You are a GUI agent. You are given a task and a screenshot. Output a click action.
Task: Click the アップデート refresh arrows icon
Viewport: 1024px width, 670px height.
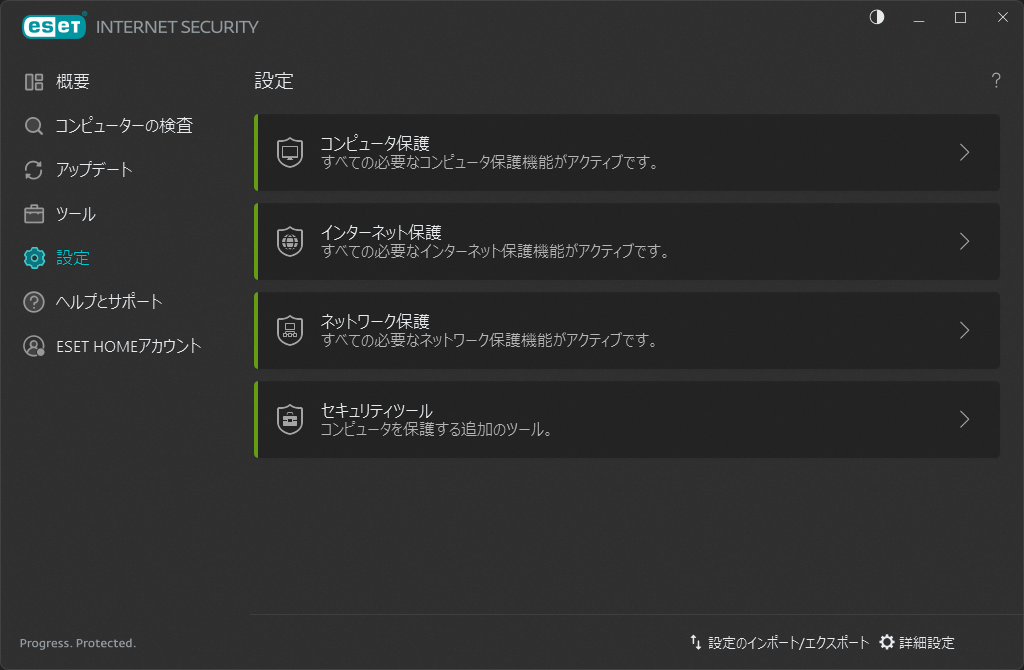coord(34,170)
